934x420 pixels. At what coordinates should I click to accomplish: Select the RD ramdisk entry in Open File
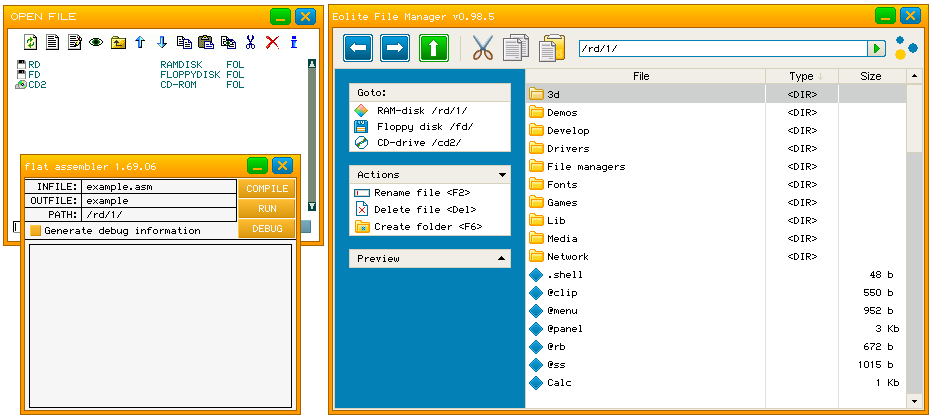coord(131,64)
